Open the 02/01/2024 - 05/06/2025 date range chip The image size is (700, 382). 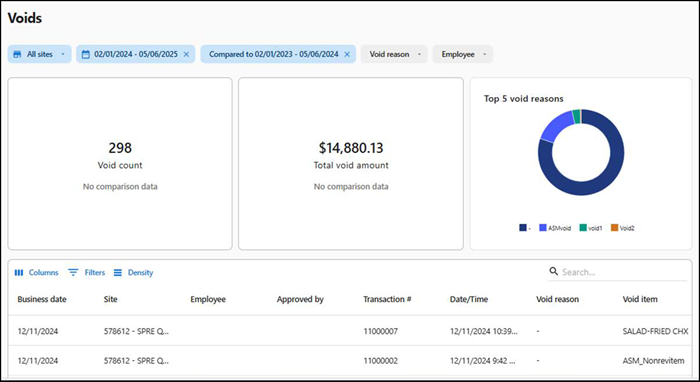point(135,54)
